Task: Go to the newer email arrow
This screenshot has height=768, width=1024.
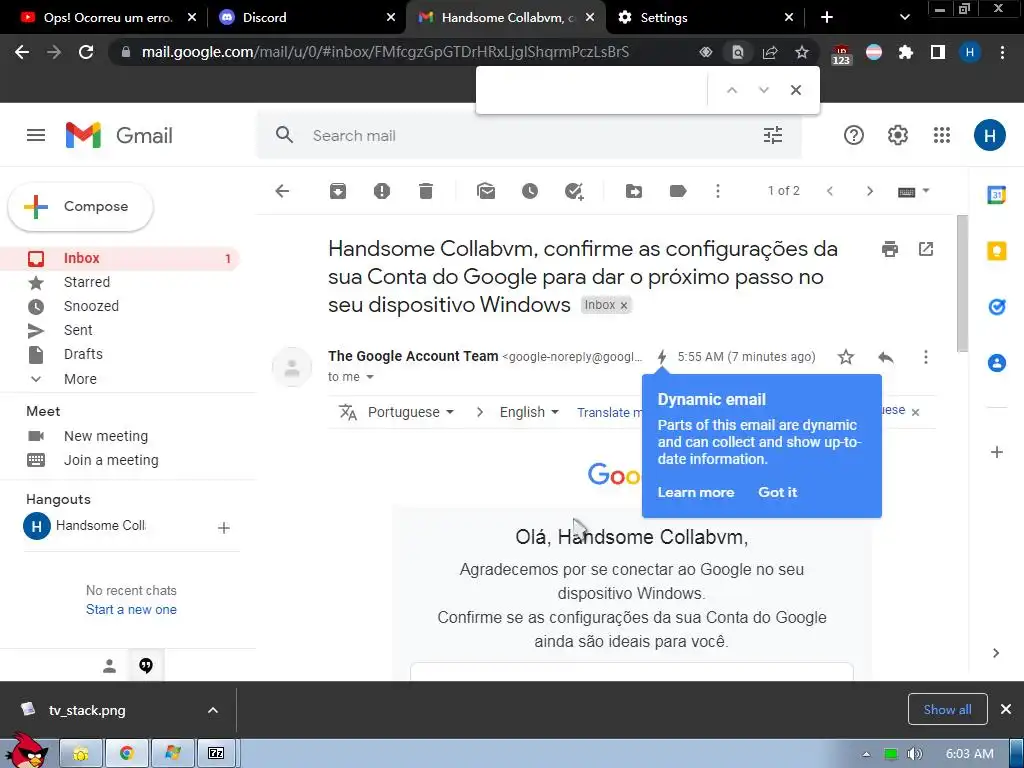Action: coord(829,191)
